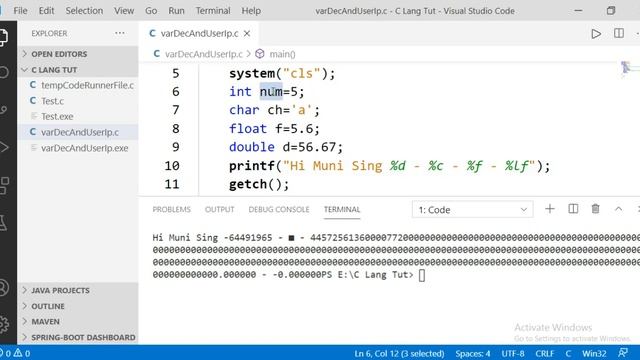Screen dimensions: 640x360
Task: Expand the Spring-Boot Dashboard section
Action: pos(78,337)
